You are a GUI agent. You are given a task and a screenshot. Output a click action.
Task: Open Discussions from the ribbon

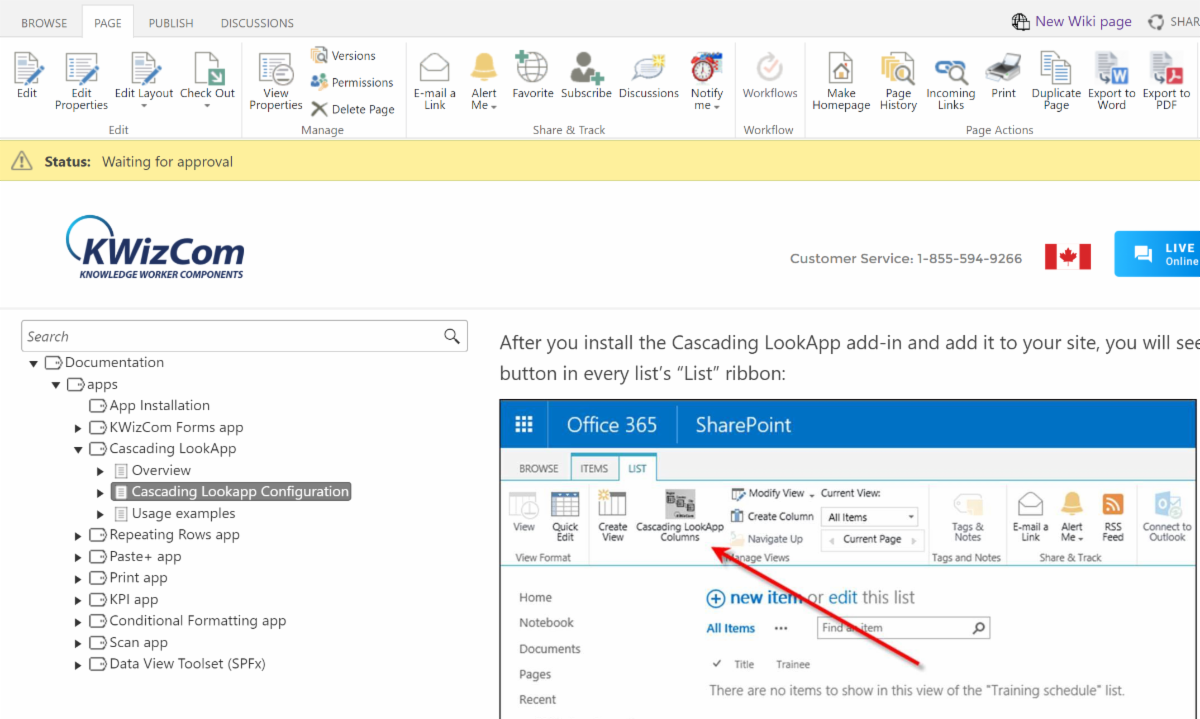point(649,76)
